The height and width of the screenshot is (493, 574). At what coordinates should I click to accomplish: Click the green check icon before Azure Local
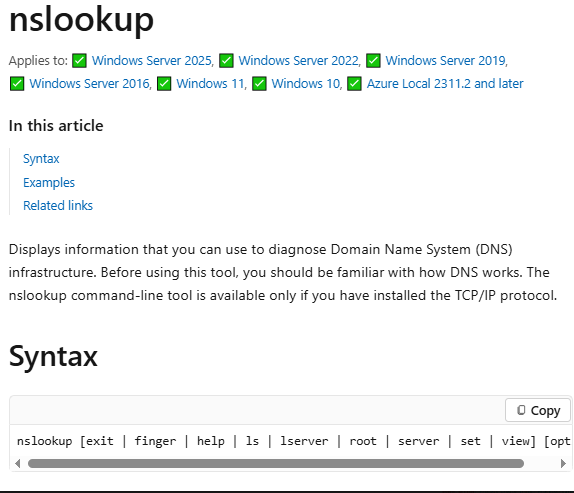(x=354, y=84)
